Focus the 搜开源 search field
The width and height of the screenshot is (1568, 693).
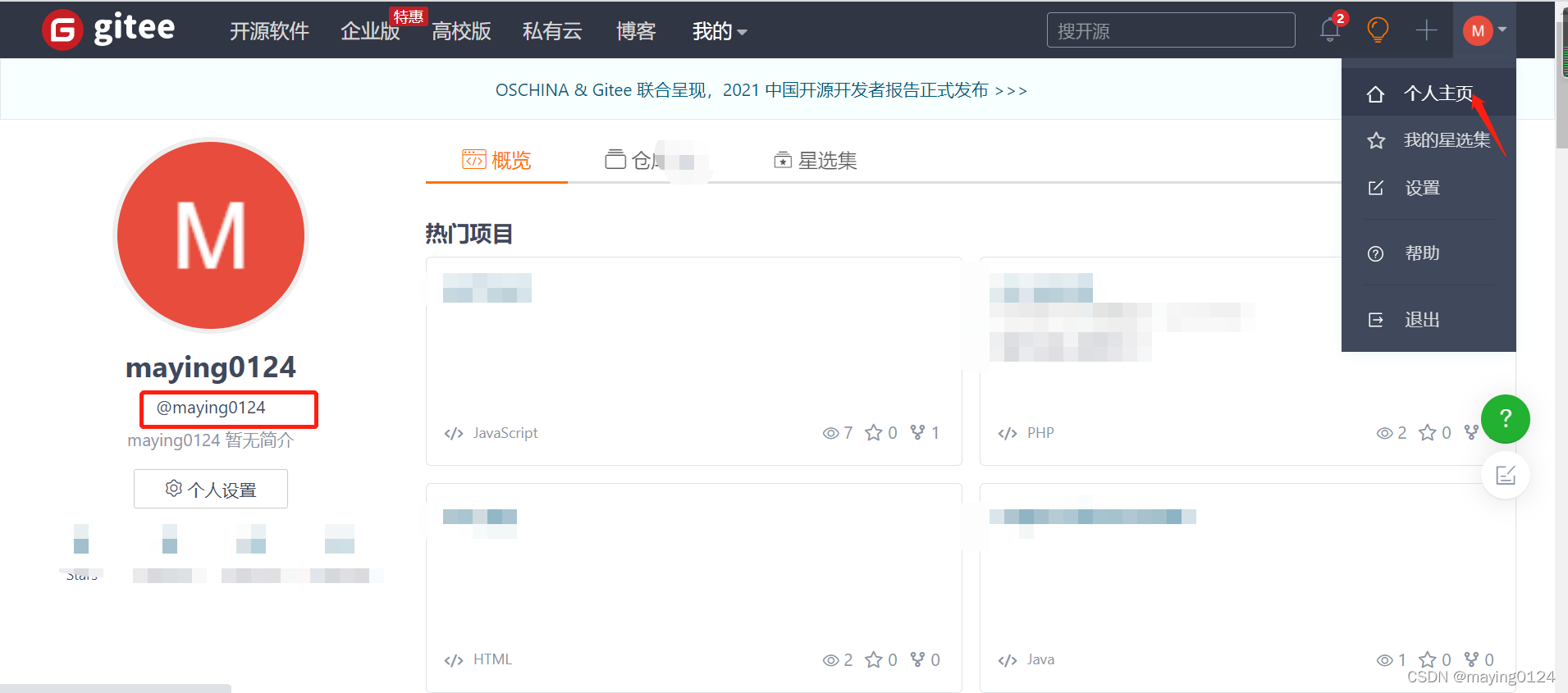coord(1171,30)
